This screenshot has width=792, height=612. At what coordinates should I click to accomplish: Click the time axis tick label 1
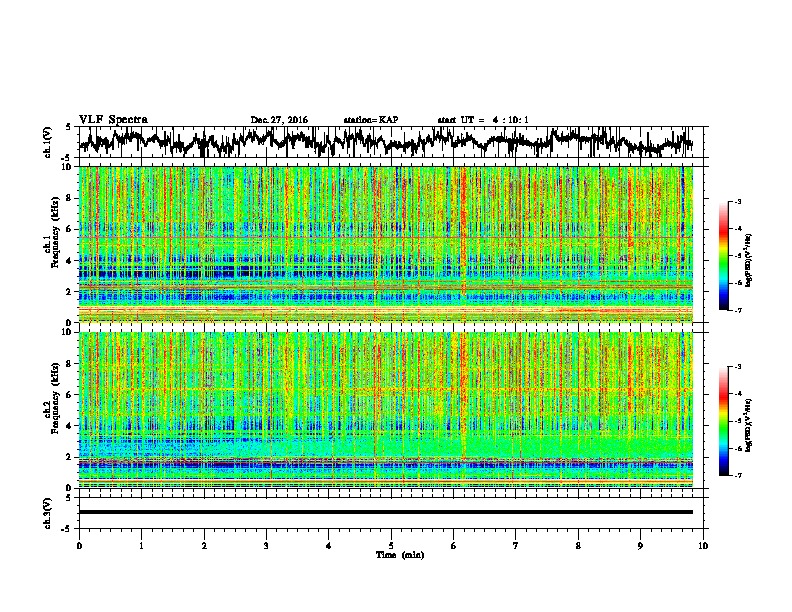141,546
